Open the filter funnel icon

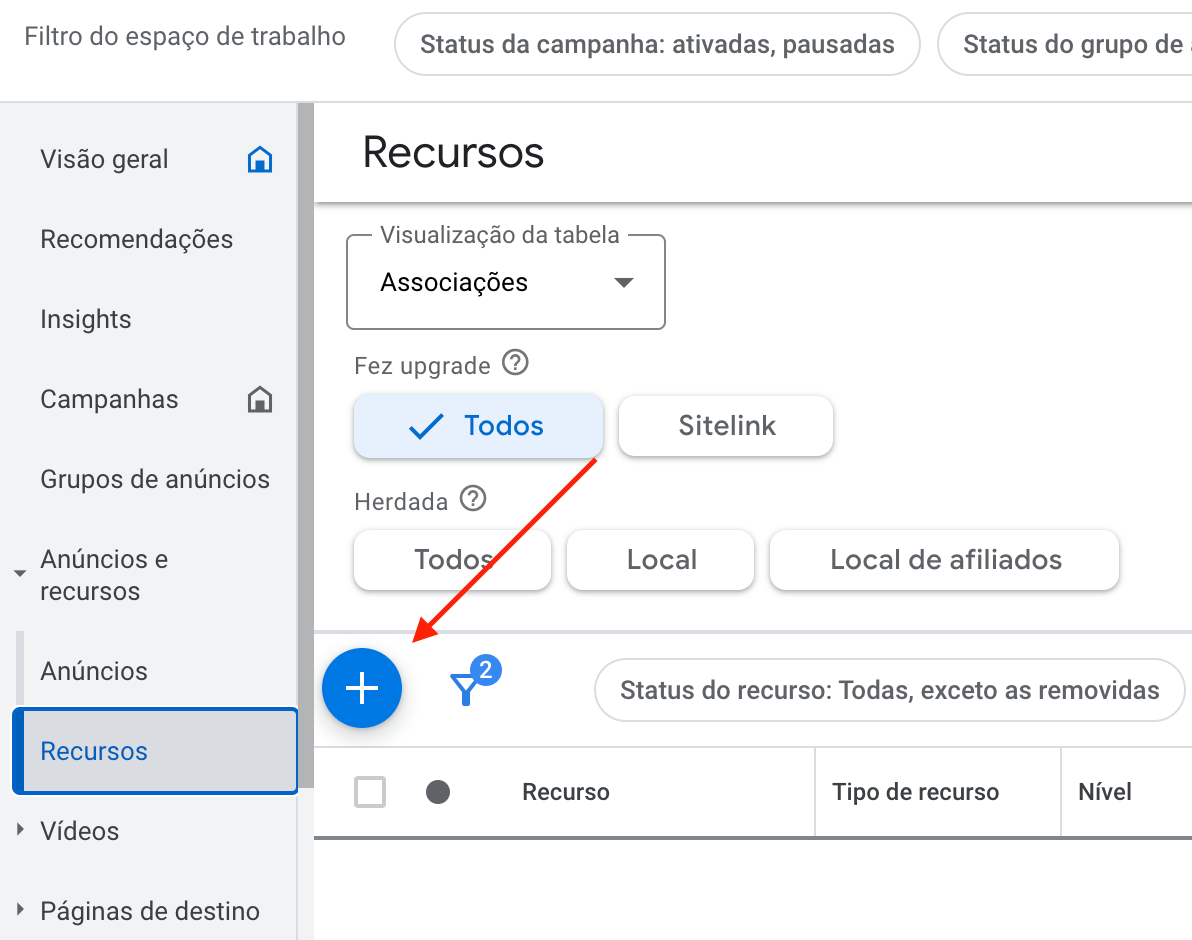pos(466,688)
